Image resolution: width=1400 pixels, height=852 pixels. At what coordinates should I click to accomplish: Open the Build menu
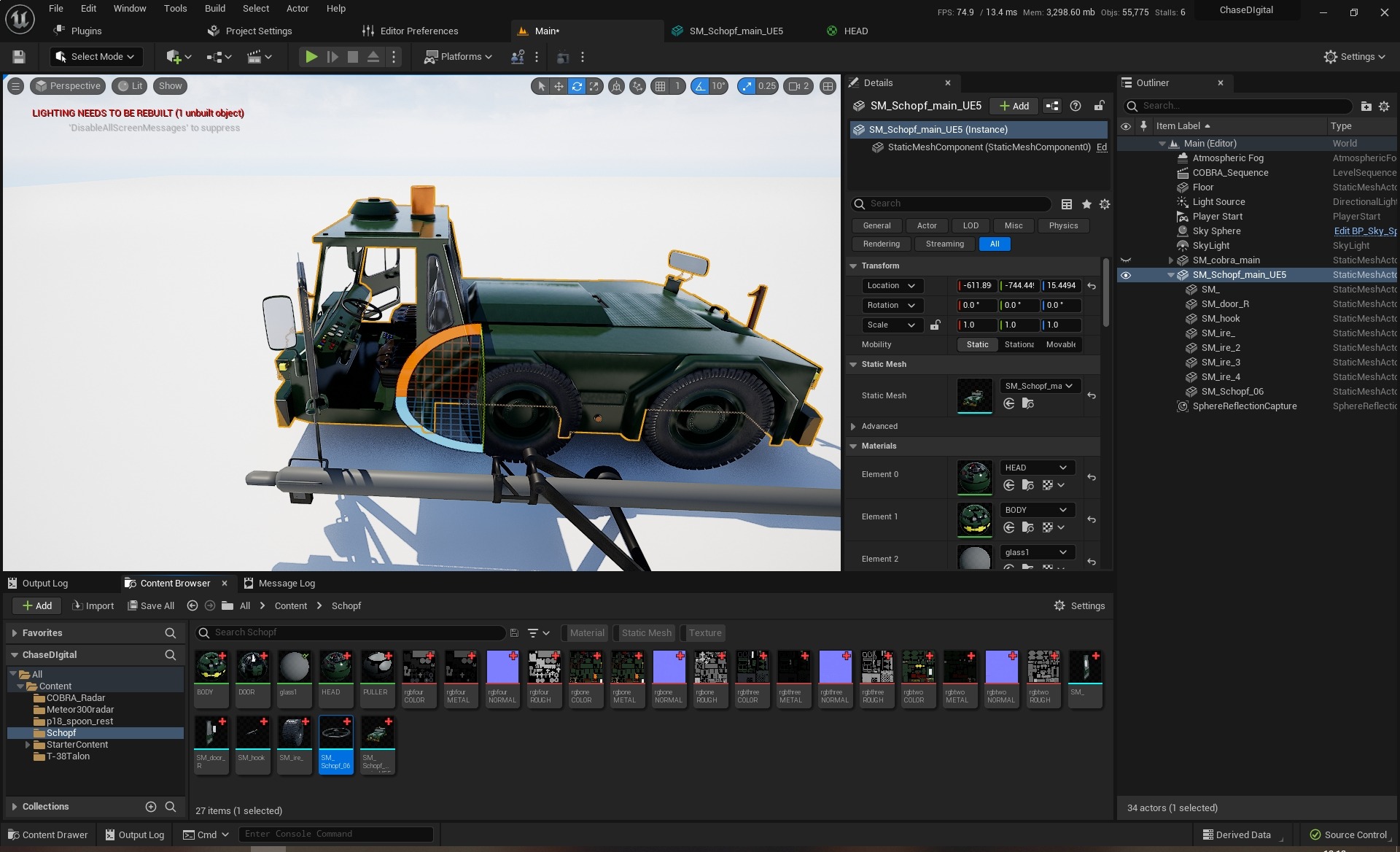pos(214,9)
